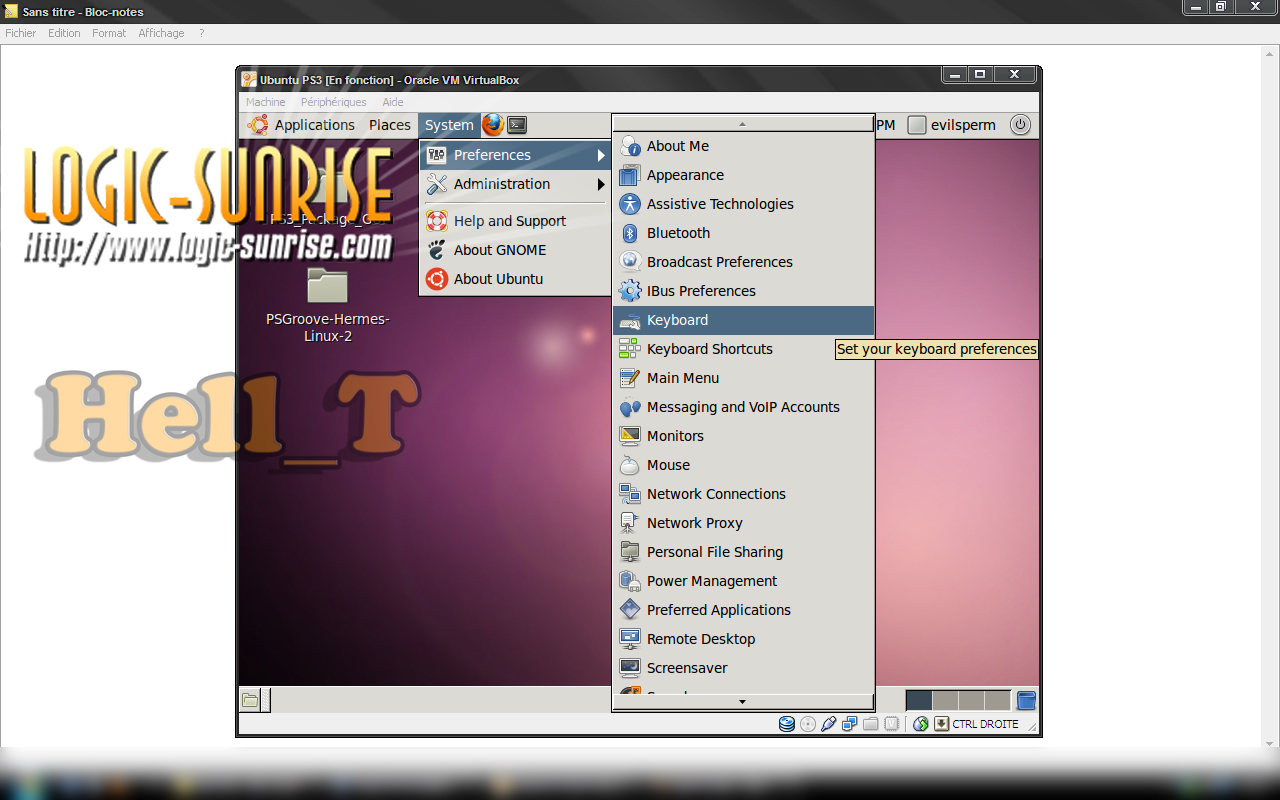Click the menu scroll-down arrow at bottom
The width and height of the screenshot is (1280, 800).
[x=743, y=702]
